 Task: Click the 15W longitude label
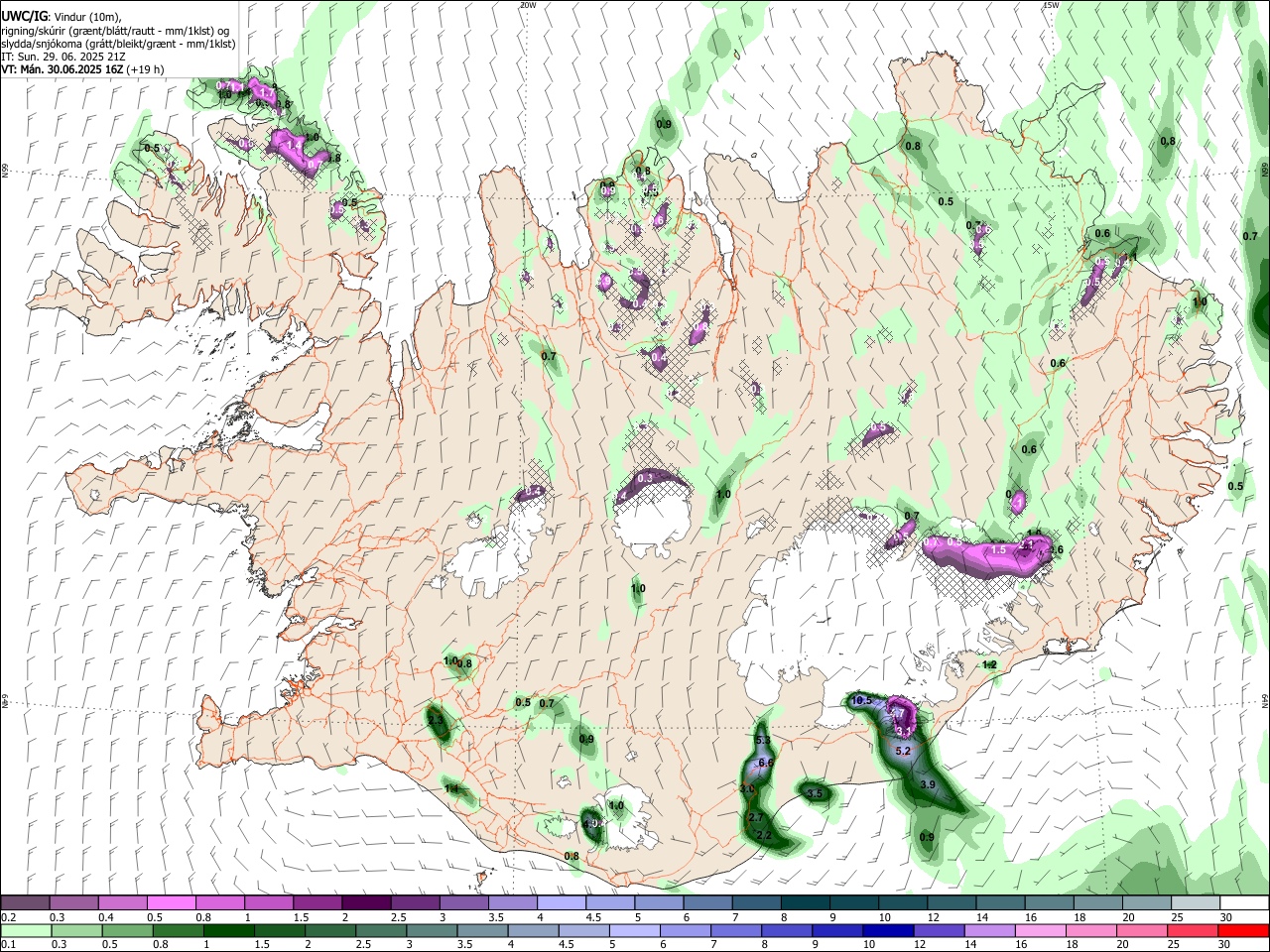(1050, 5)
